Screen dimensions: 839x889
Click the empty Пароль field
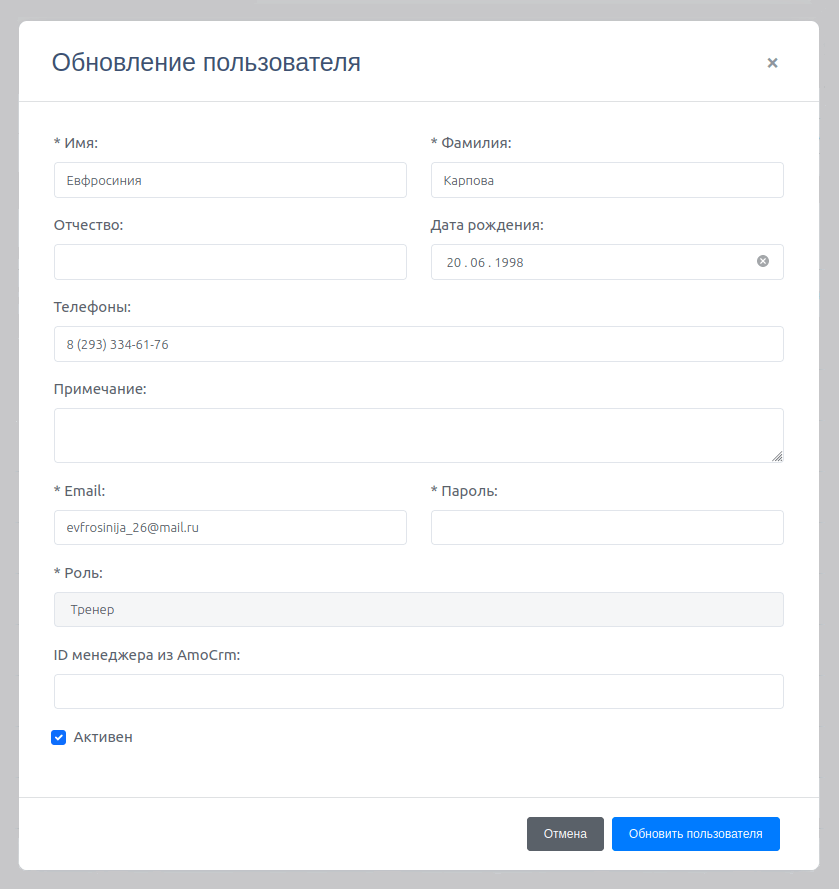(x=607, y=527)
